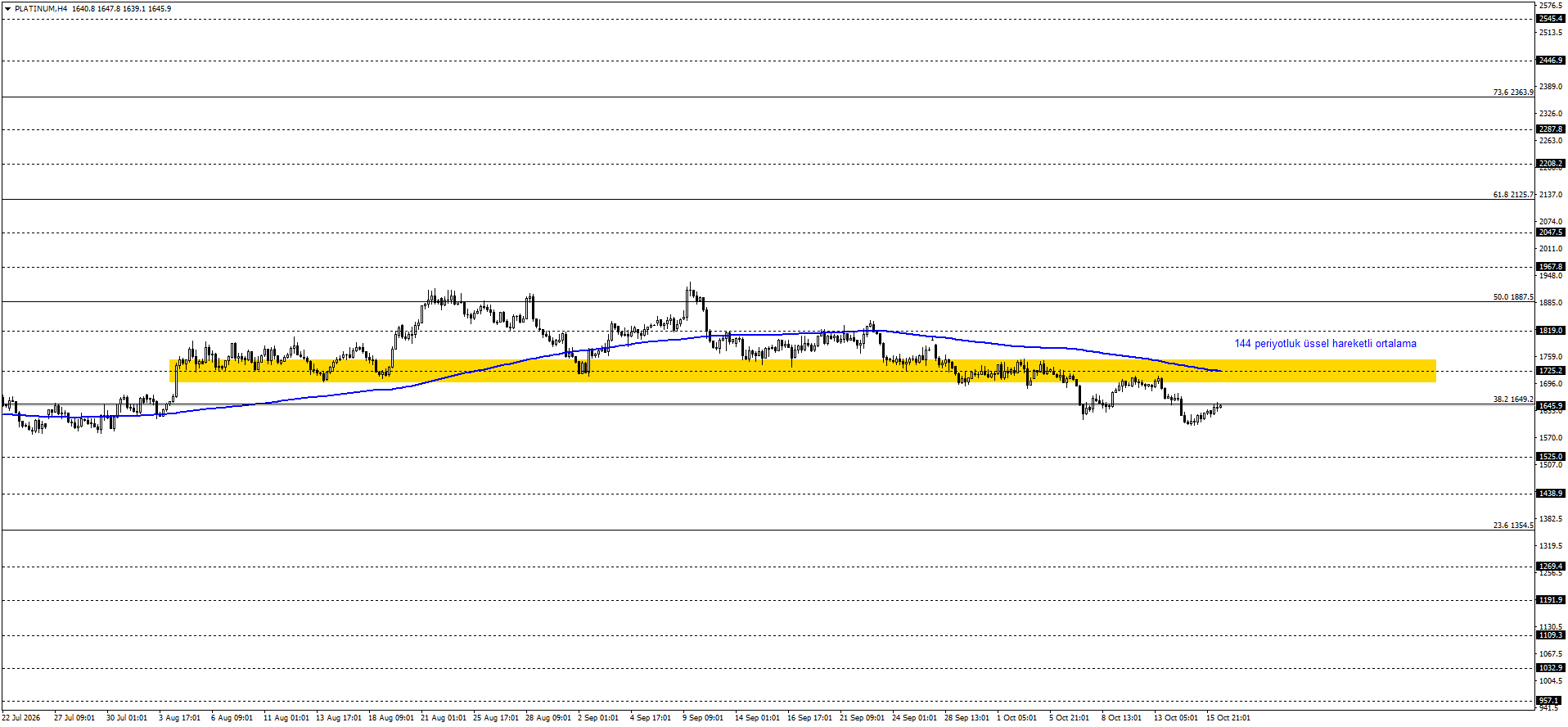Click the 15 Oct 21:01 time label
This screenshot has height=727, width=1568.
(x=1228, y=718)
